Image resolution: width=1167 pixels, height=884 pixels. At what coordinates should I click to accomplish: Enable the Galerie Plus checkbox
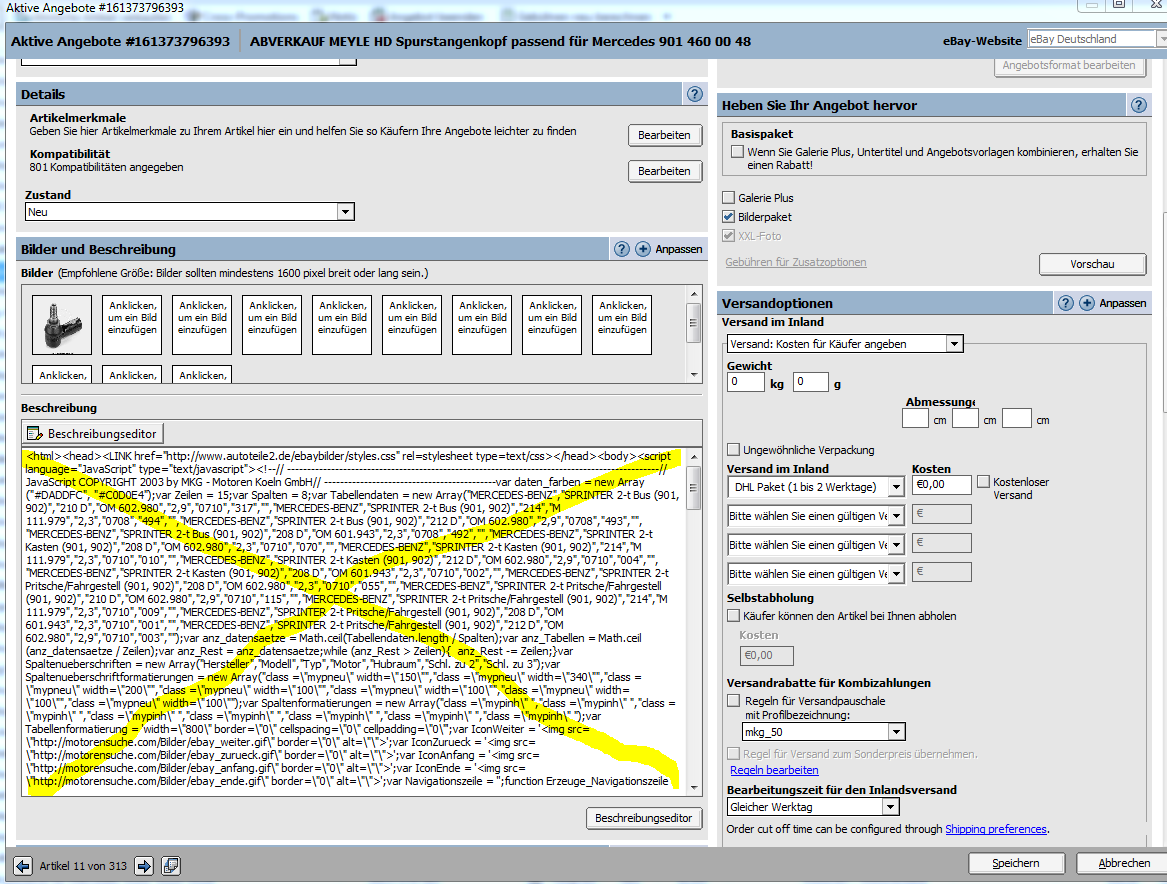coord(729,198)
